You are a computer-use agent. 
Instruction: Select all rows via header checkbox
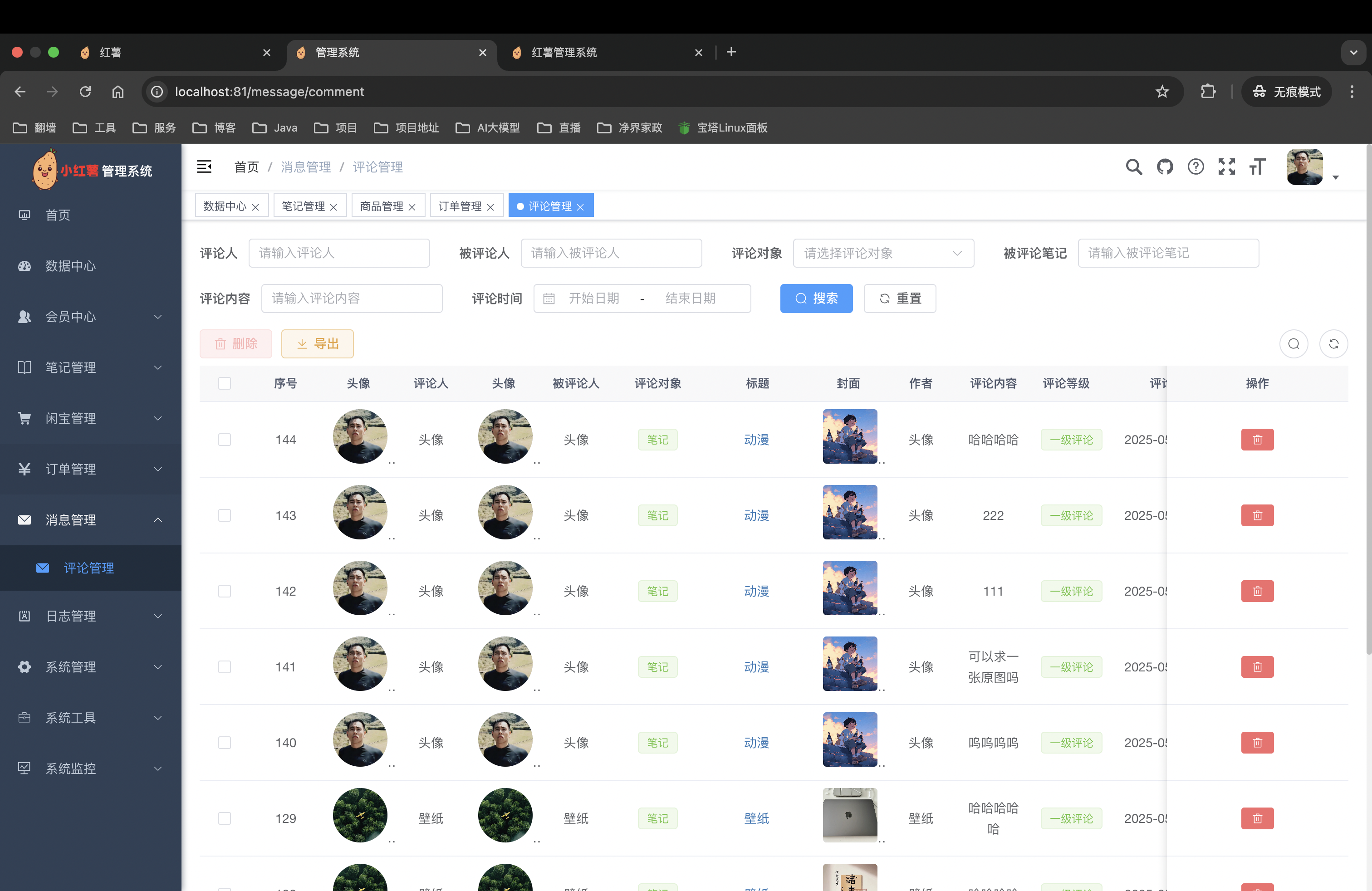coord(225,383)
